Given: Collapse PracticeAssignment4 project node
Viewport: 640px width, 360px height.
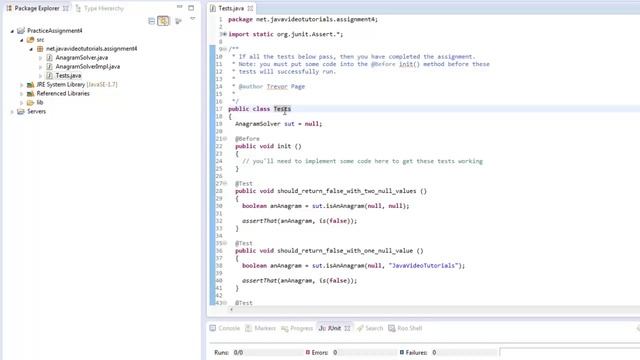Looking at the screenshot, I should pyautogui.click(x=12, y=31).
